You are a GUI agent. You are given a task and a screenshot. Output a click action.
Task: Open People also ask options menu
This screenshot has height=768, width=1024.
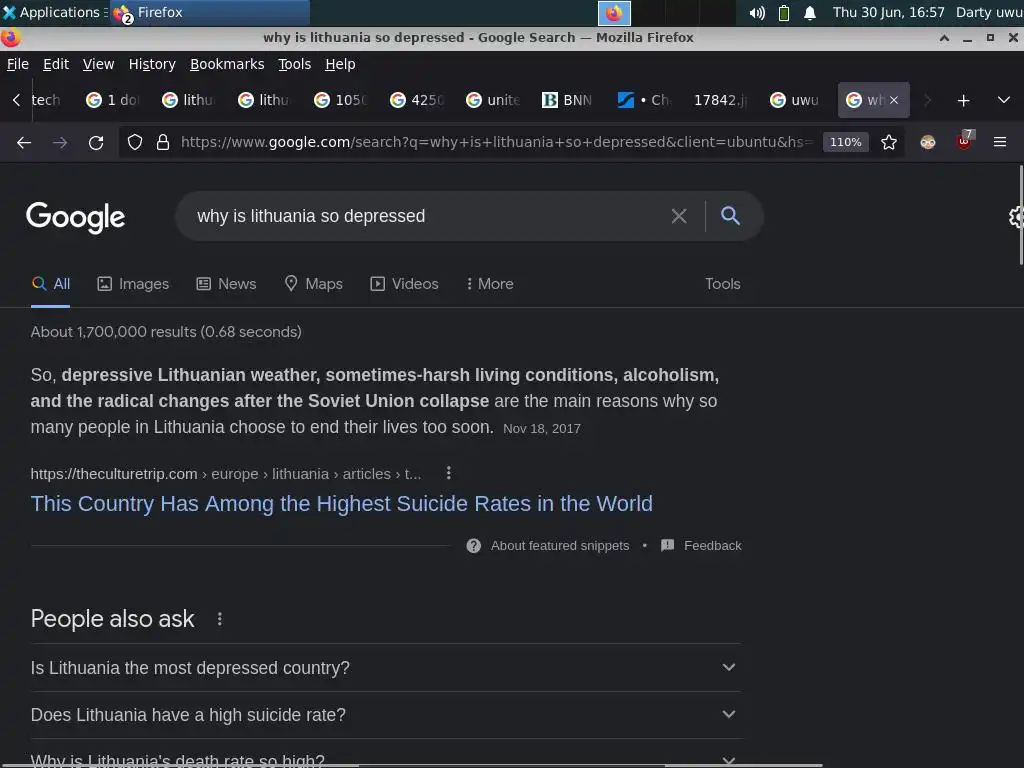tap(219, 619)
